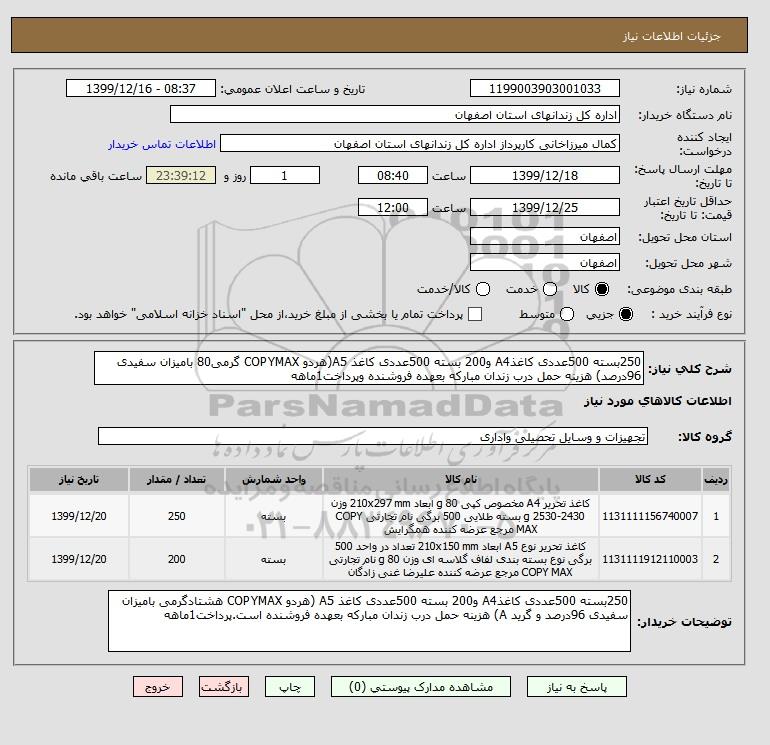The image size is (770, 745).
Task: Click the واحد شمارش column header
Action: (274, 479)
